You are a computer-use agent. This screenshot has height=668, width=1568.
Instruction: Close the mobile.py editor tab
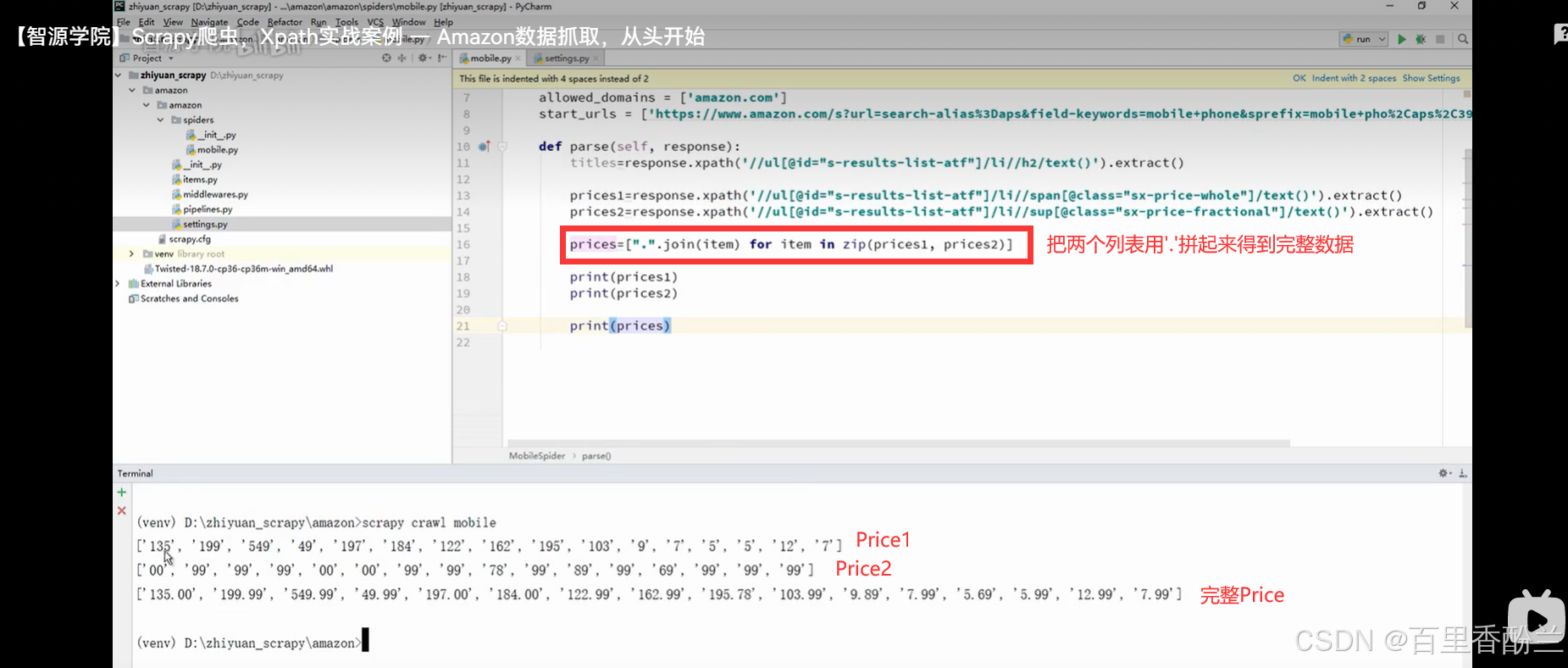[518, 58]
